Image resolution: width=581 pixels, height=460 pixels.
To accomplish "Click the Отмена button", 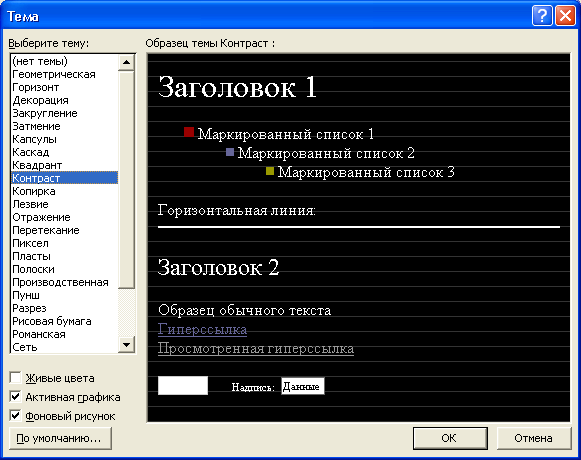I will pos(534,438).
